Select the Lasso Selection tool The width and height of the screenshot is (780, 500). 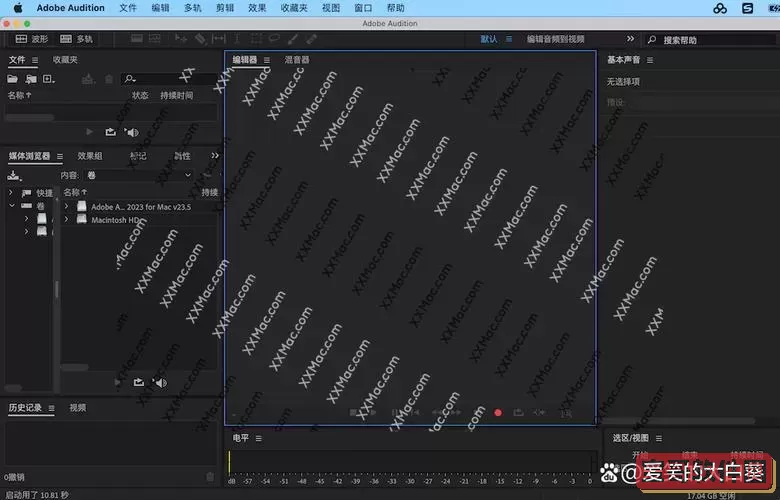coord(274,39)
